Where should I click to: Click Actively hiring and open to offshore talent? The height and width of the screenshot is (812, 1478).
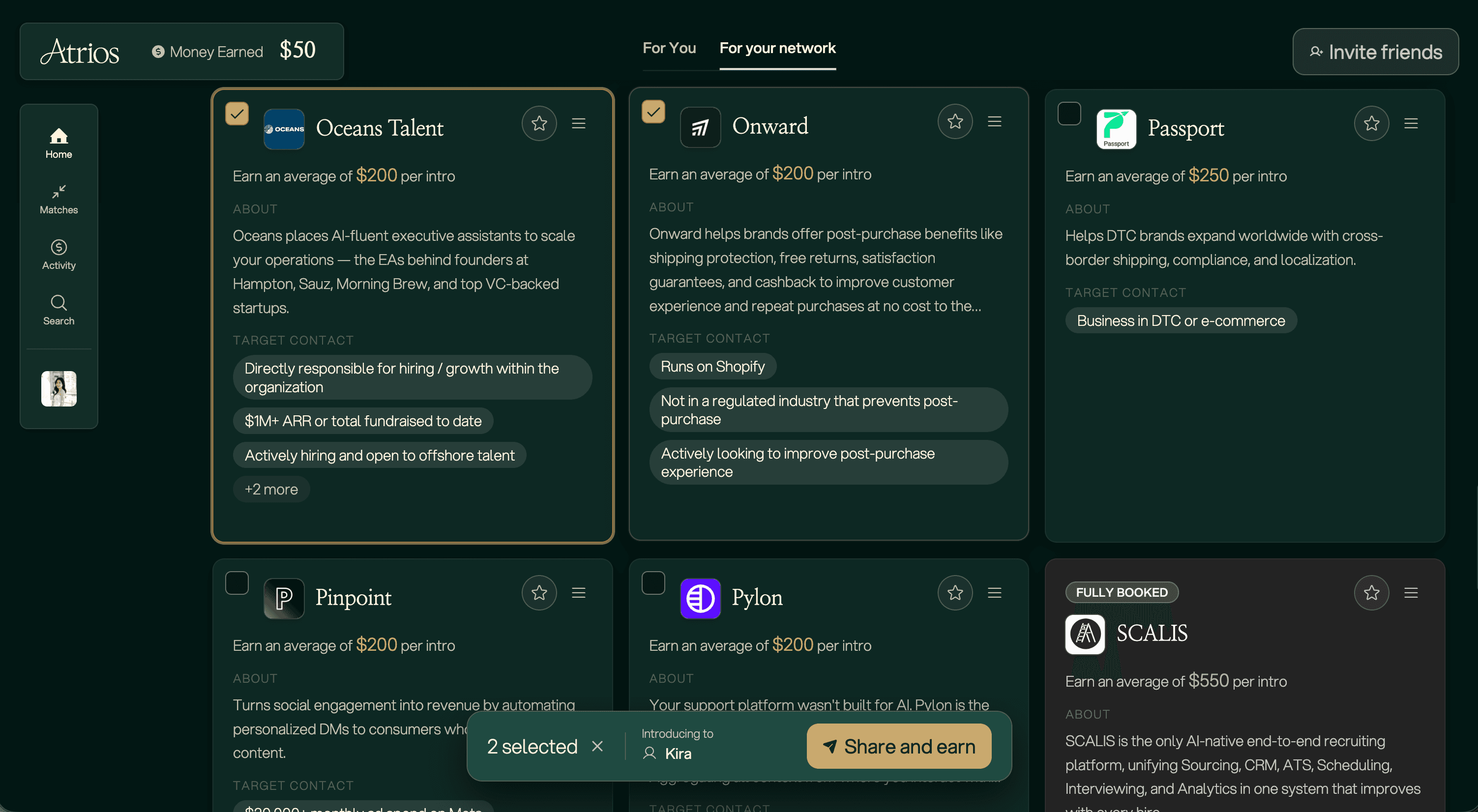click(x=379, y=455)
